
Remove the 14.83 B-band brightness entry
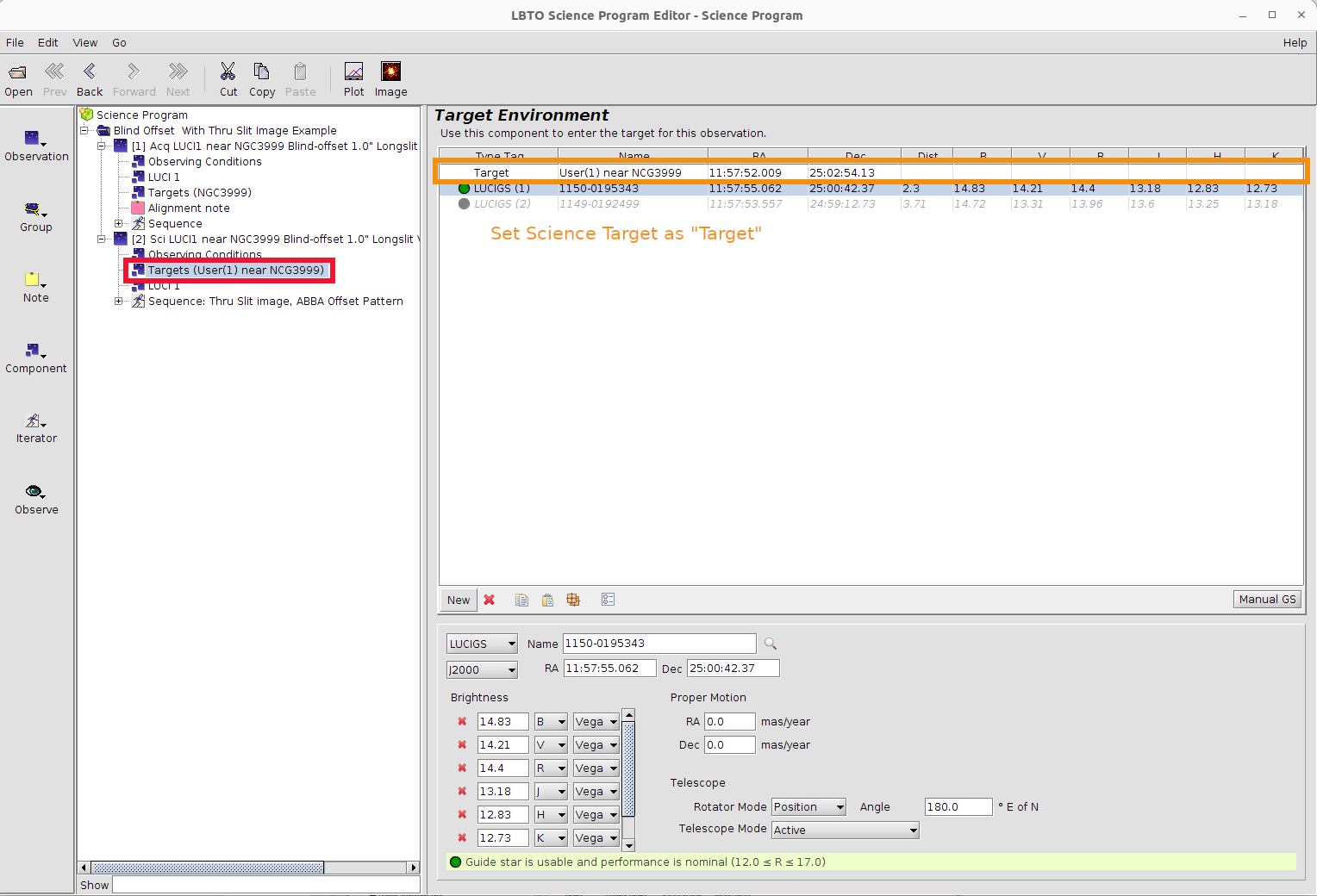[462, 722]
